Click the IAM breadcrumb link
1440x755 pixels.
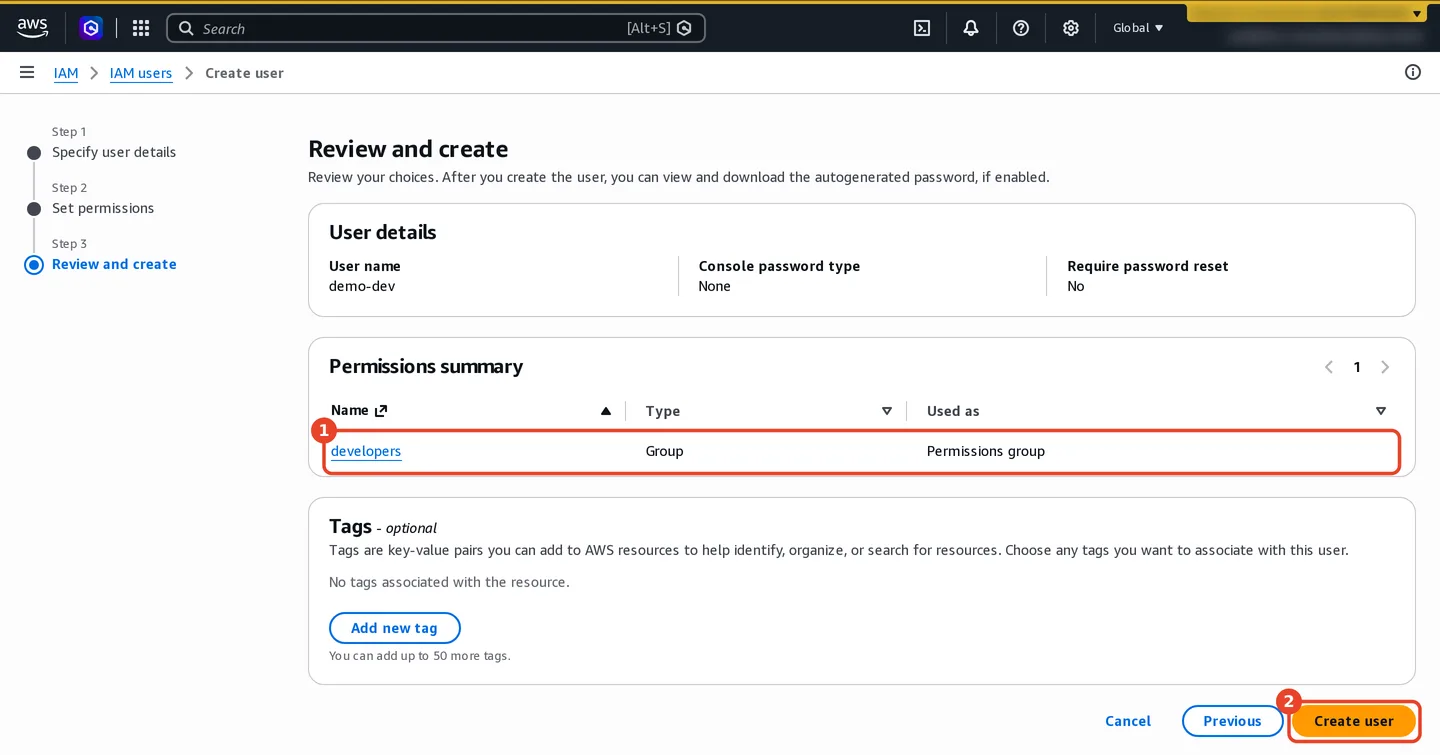pyautogui.click(x=66, y=73)
